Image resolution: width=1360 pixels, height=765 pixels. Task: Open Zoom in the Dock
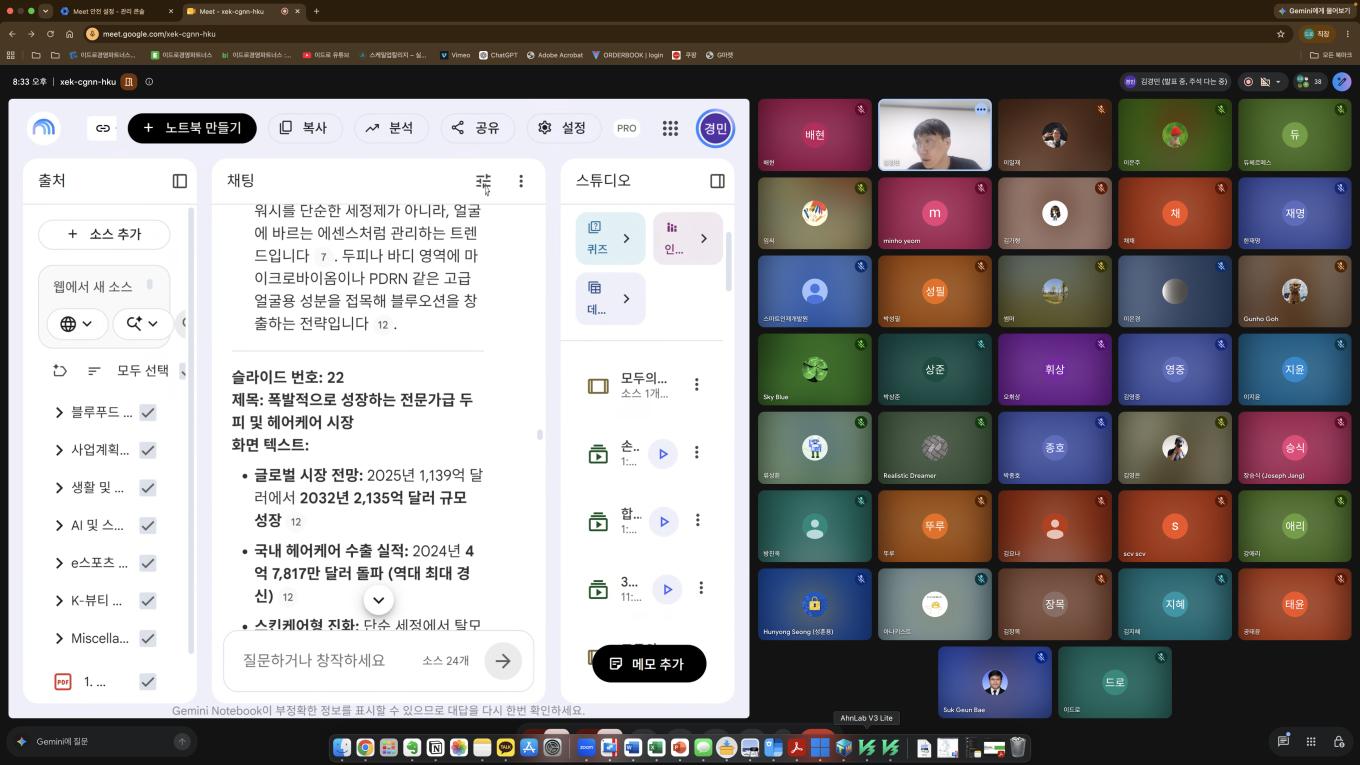(586, 747)
